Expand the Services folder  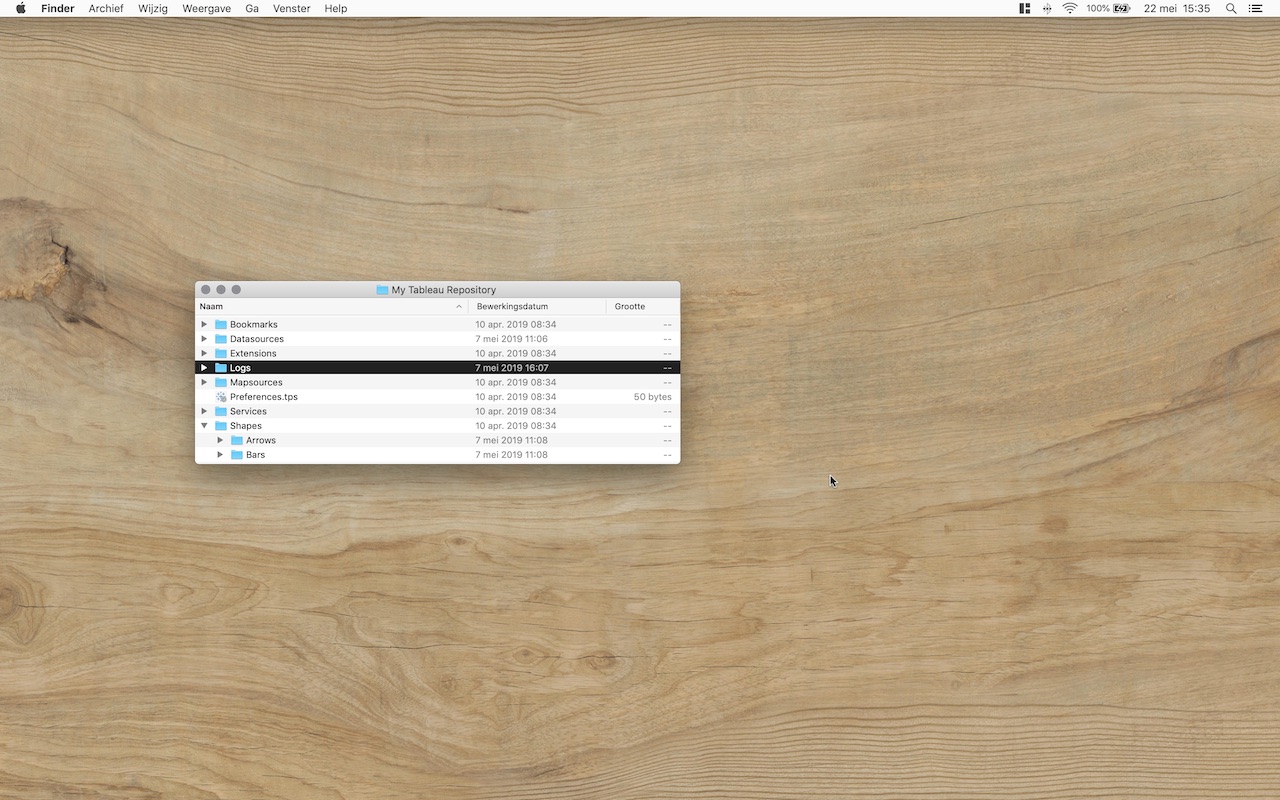point(204,411)
